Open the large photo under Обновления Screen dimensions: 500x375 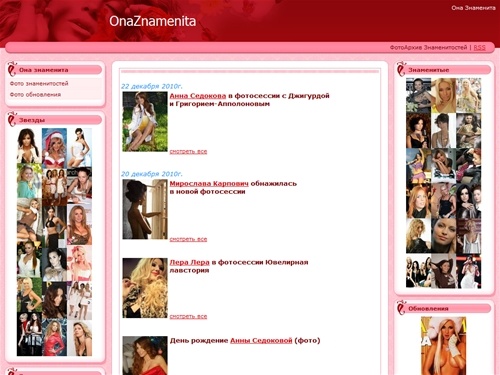click(x=443, y=346)
